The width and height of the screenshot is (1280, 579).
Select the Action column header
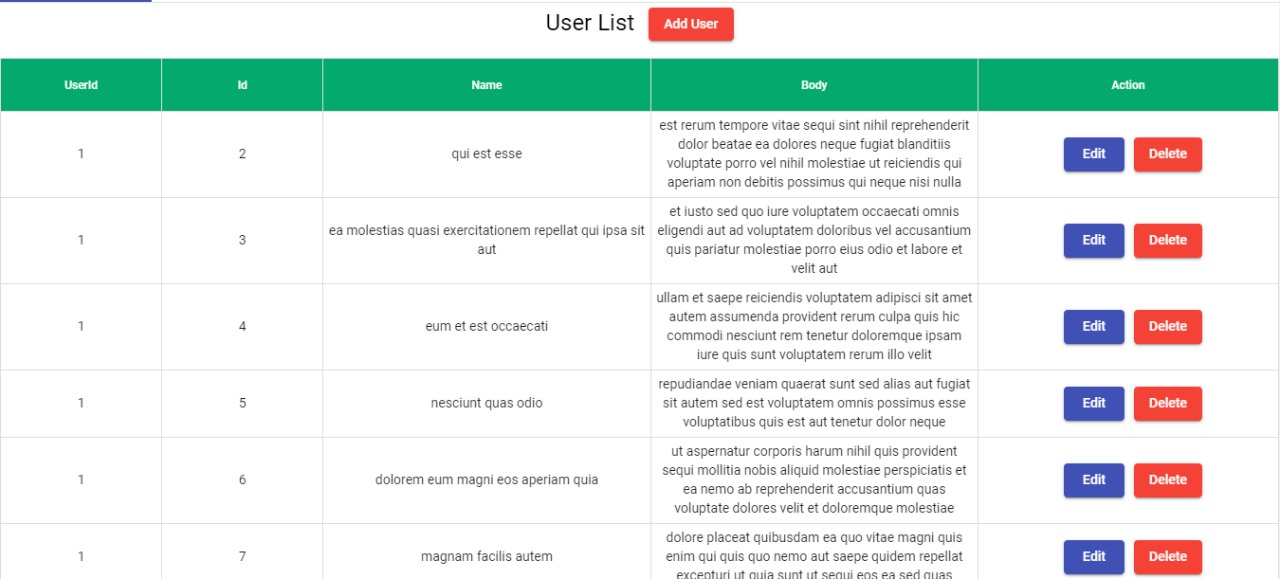[1127, 85]
